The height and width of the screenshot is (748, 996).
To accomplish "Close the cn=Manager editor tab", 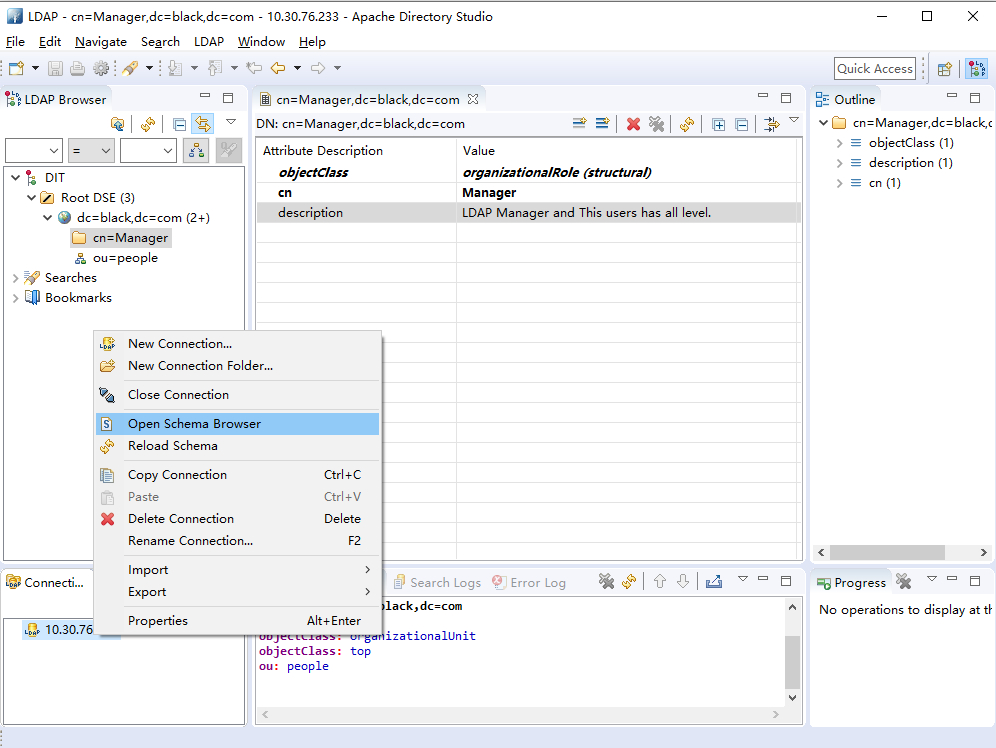I will pyautogui.click(x=473, y=99).
